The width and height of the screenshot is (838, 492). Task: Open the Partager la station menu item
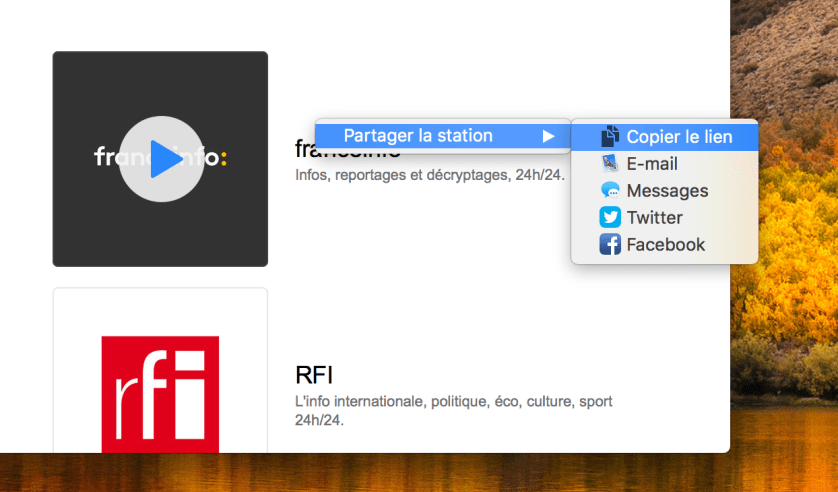point(443,136)
